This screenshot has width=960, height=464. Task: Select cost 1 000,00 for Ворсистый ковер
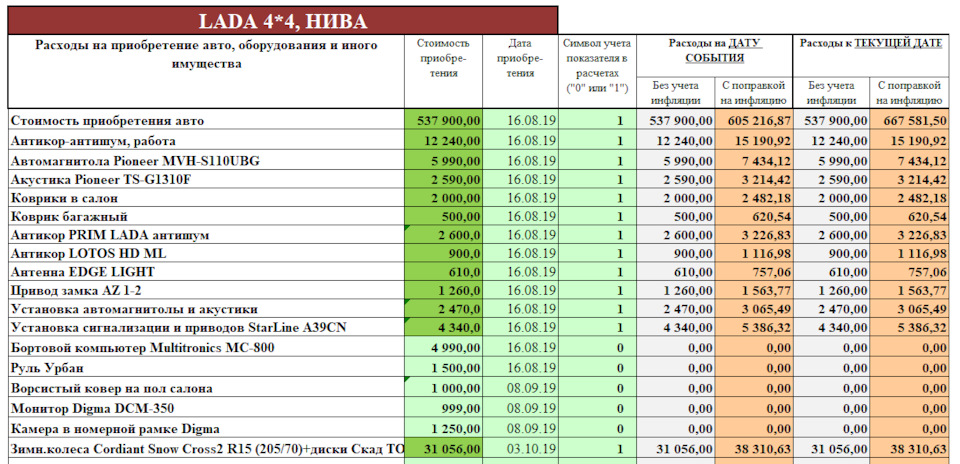coord(443,388)
